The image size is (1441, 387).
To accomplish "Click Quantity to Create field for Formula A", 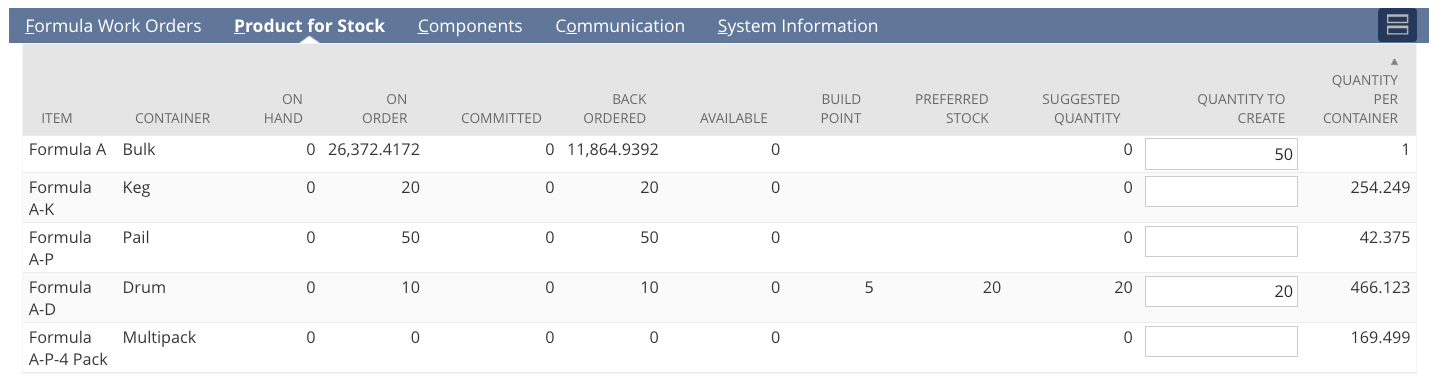I will (x=1221, y=155).
